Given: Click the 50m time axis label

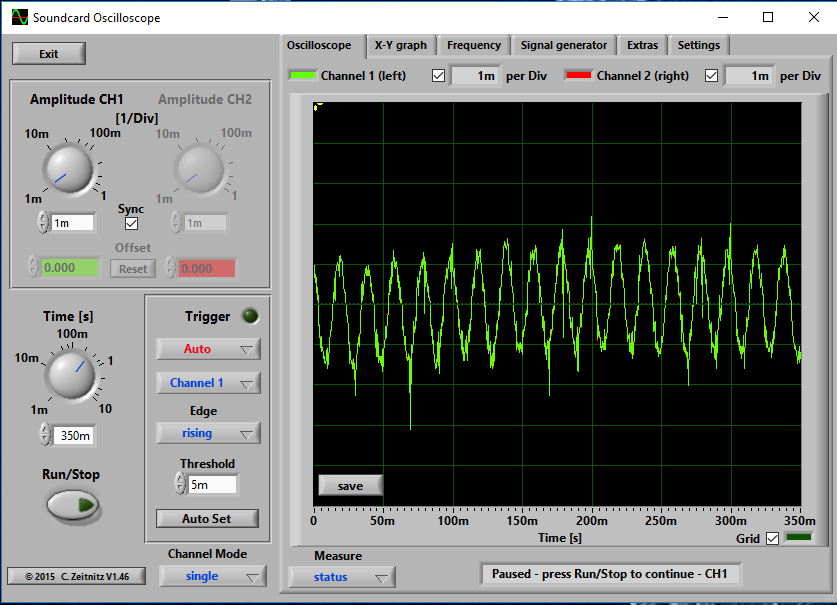Looking at the screenshot, I should coord(383,521).
